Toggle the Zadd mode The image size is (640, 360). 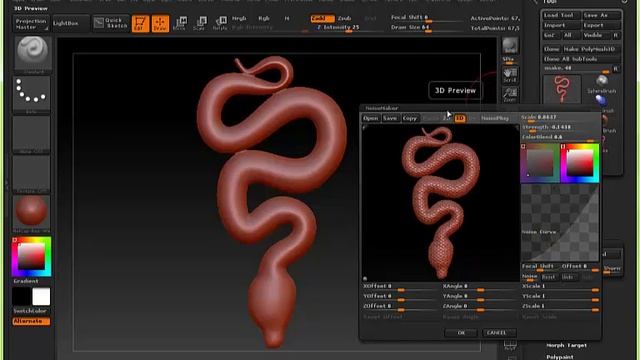click(x=322, y=19)
